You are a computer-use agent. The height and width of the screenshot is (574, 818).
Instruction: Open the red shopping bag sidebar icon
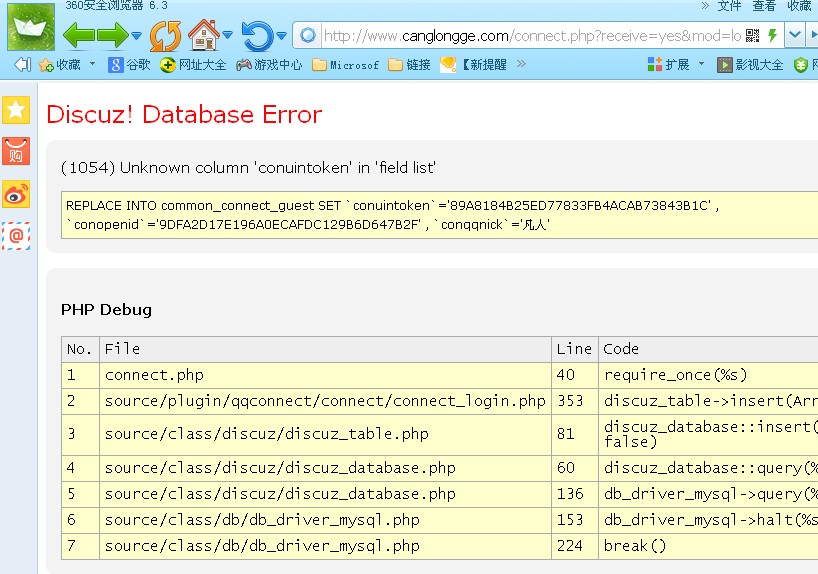pyautogui.click(x=16, y=152)
